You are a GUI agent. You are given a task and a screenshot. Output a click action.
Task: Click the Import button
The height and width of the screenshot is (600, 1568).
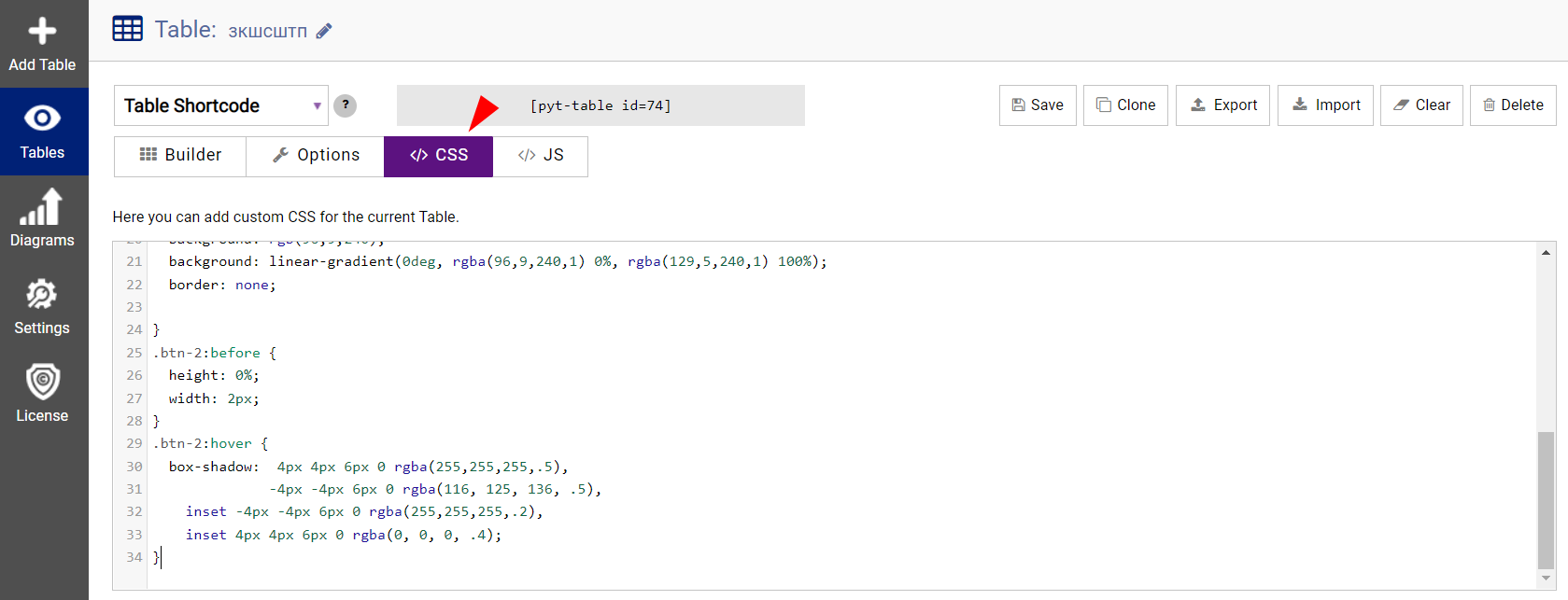pyautogui.click(x=1325, y=105)
